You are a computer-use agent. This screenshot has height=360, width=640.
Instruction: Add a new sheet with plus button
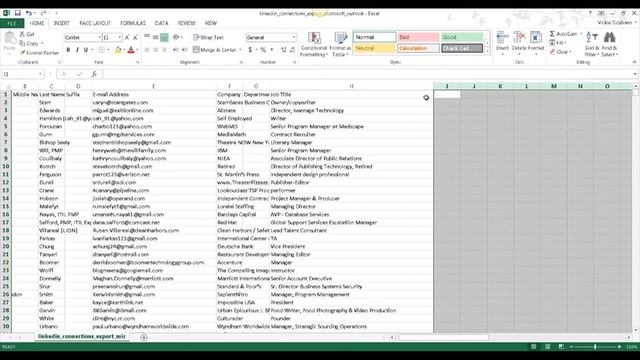pos(144,337)
